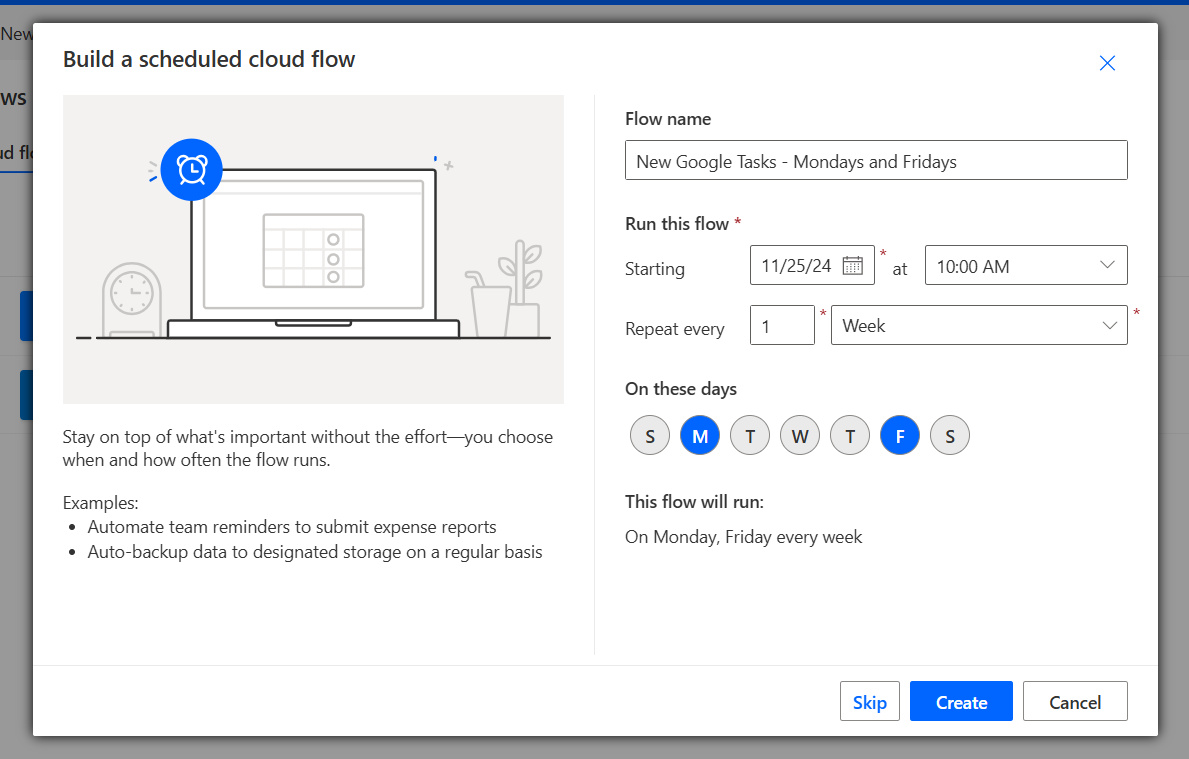Toggle Monday day button off
This screenshot has width=1189, height=759.
[700, 436]
